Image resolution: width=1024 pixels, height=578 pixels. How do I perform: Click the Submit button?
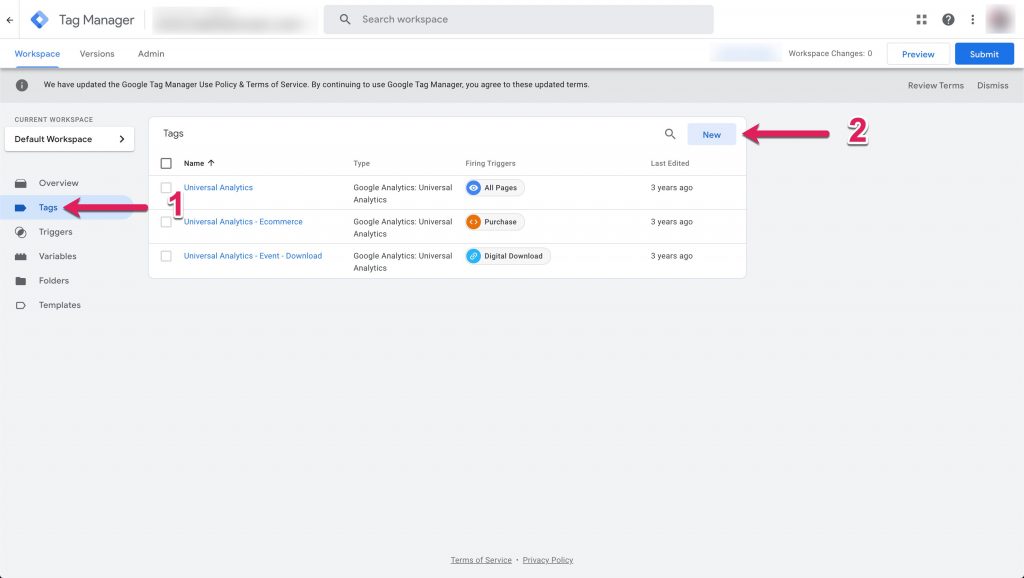click(x=984, y=54)
